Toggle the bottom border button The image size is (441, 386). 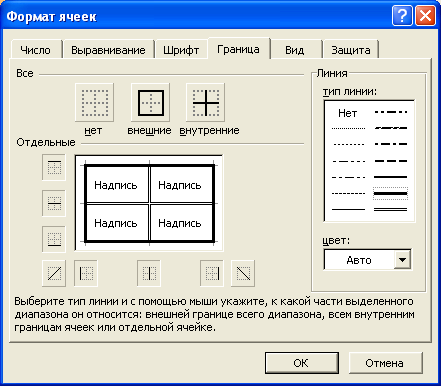[54, 239]
